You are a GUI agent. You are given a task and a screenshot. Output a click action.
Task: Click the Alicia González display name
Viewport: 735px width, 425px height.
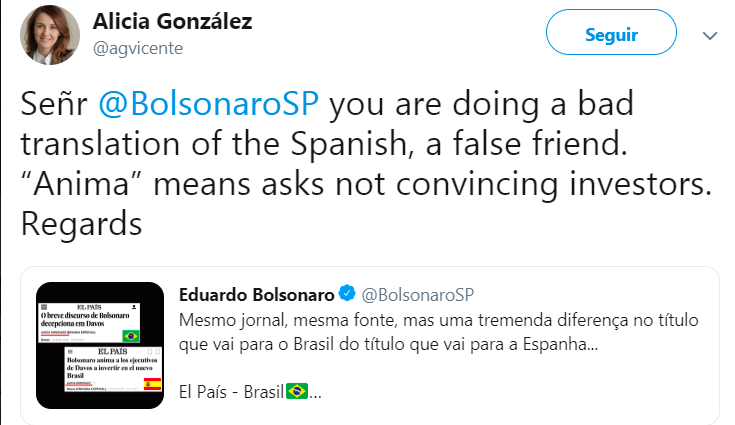point(171,22)
